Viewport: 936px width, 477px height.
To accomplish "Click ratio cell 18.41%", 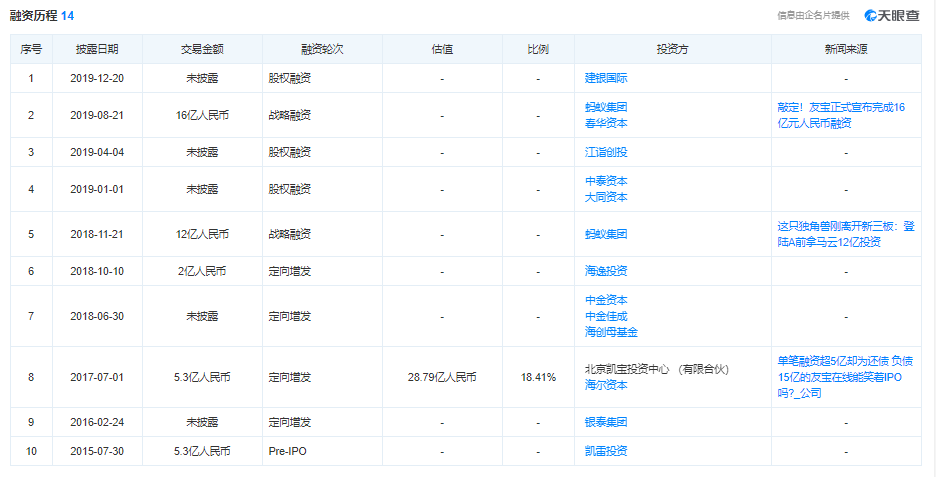I will click(538, 377).
